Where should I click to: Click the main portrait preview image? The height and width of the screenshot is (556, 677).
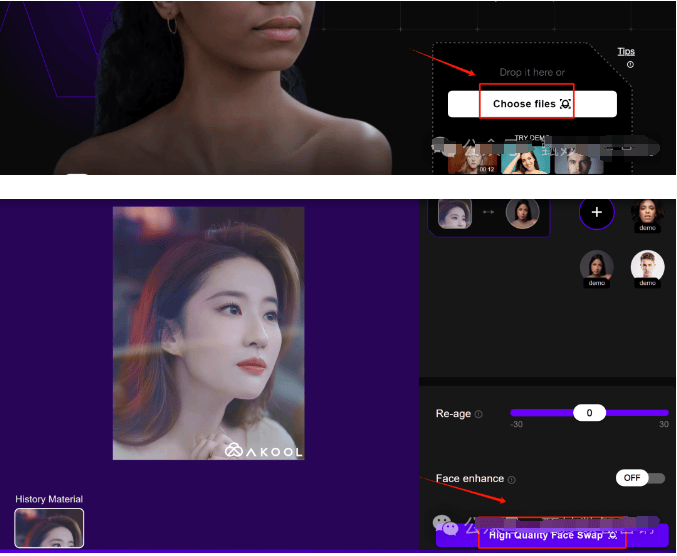point(208,333)
